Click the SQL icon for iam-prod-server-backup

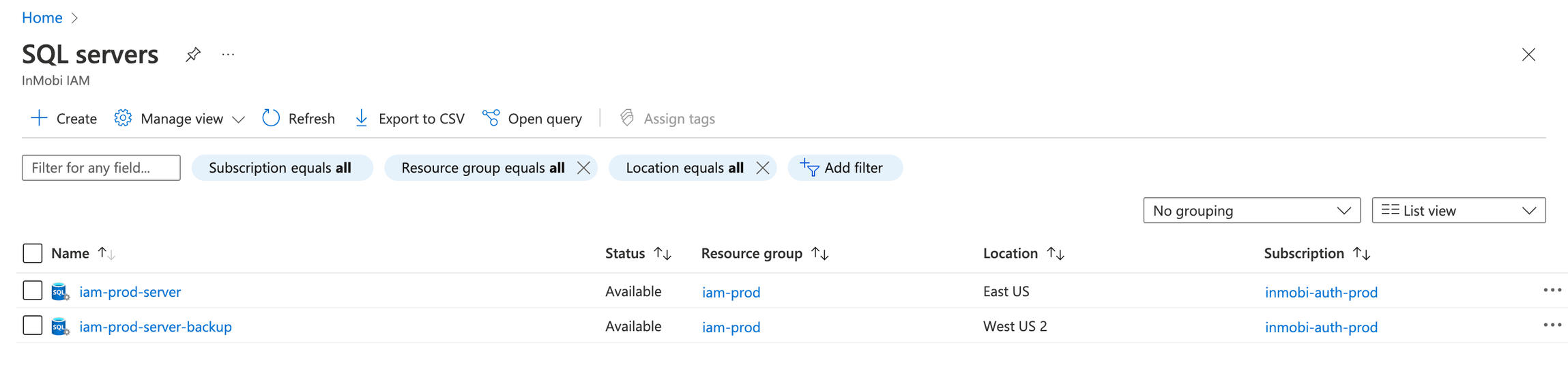[60, 327]
